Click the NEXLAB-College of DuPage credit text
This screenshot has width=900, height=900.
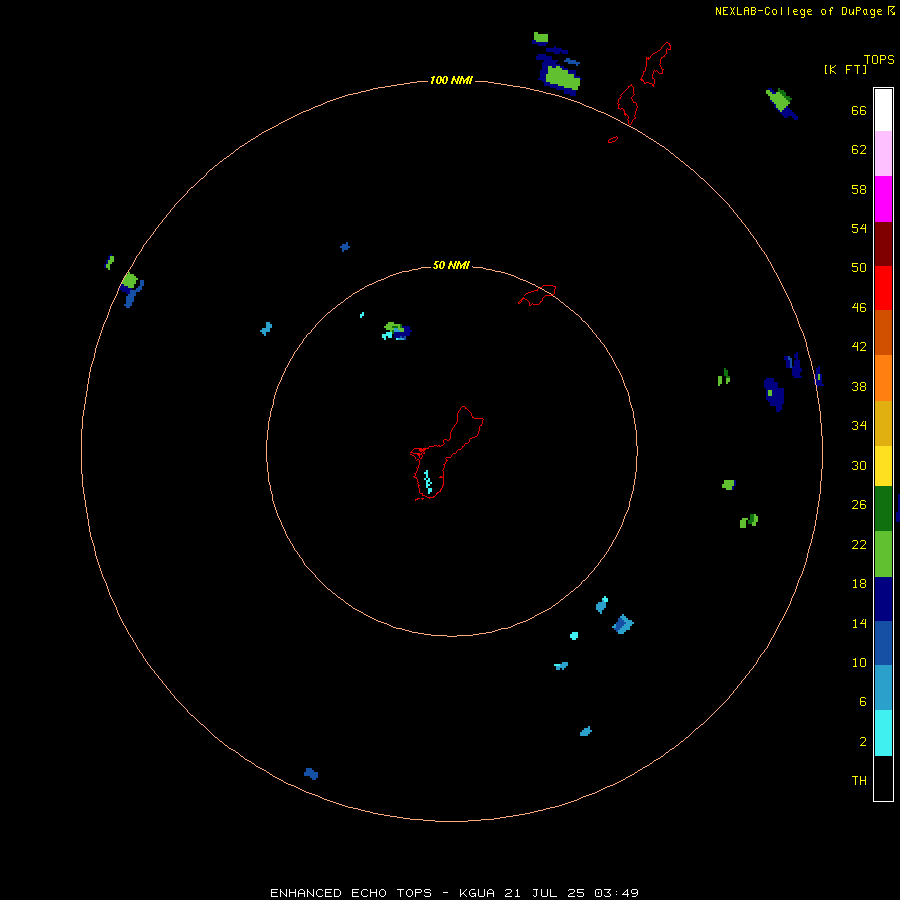(798, 11)
